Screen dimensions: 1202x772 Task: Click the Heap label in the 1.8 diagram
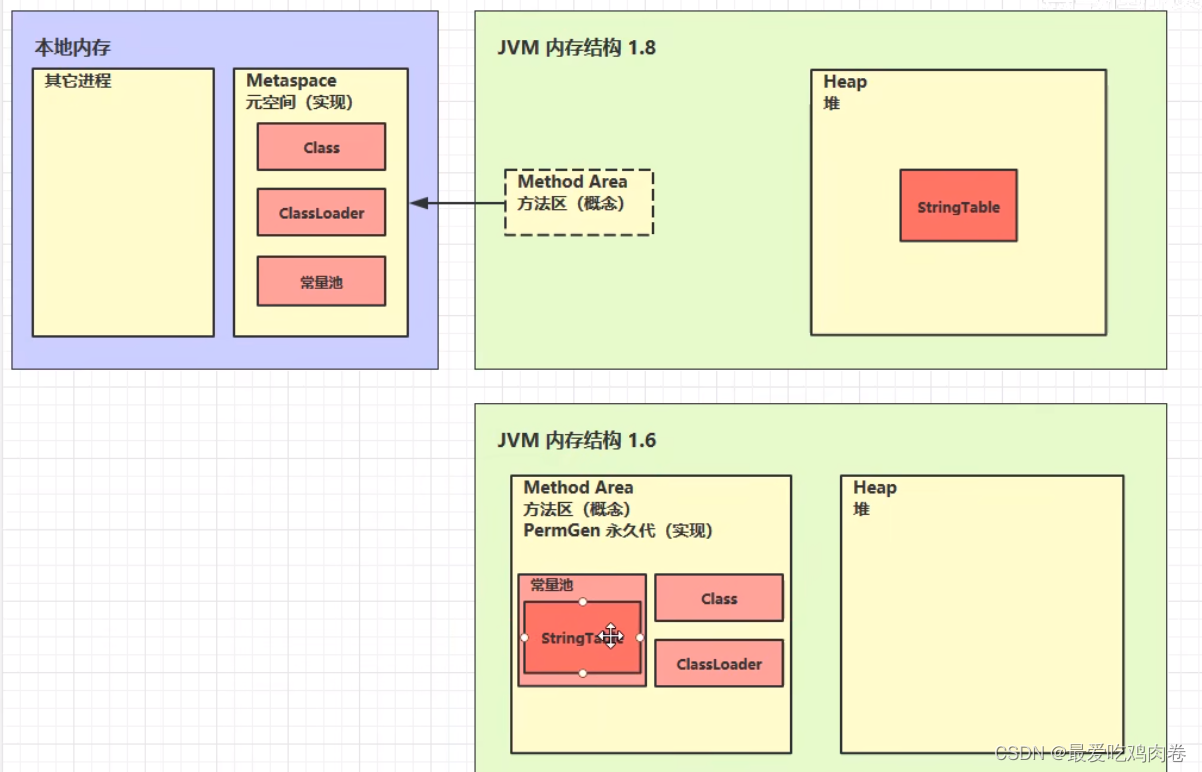[x=845, y=82]
